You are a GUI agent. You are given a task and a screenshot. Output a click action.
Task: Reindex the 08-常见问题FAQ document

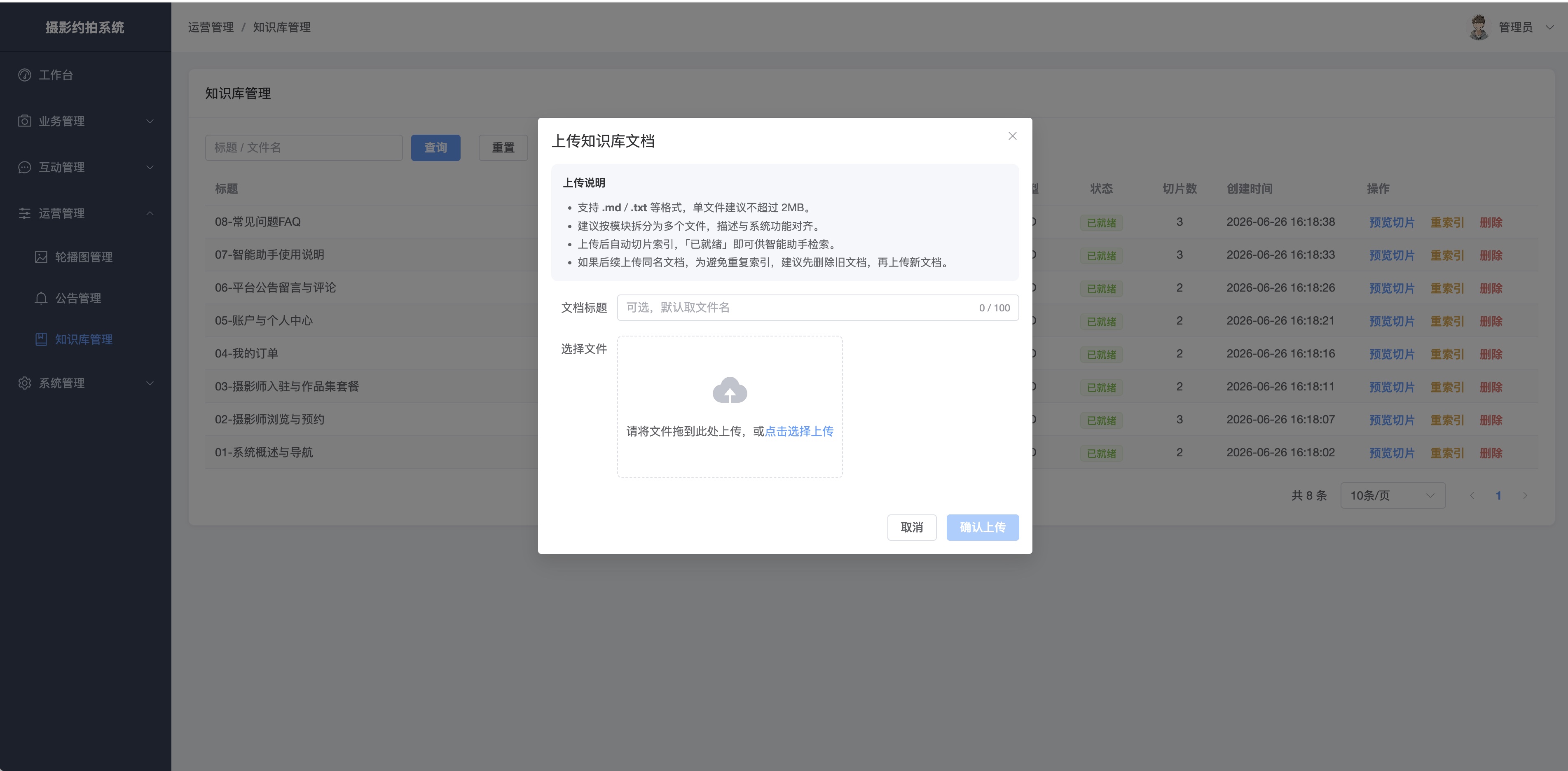[1447, 223]
